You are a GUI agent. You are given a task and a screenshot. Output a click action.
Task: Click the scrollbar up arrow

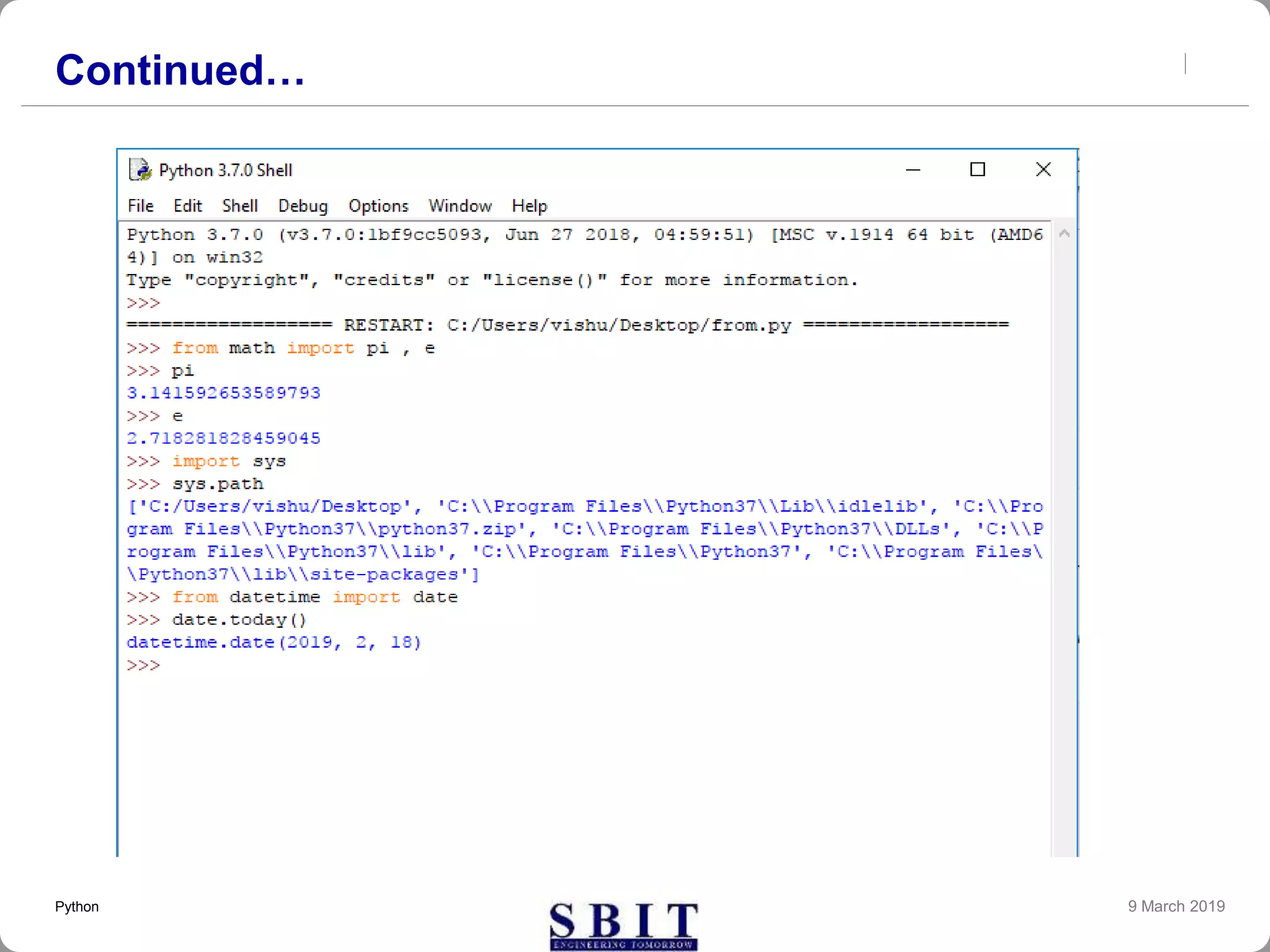(1064, 234)
